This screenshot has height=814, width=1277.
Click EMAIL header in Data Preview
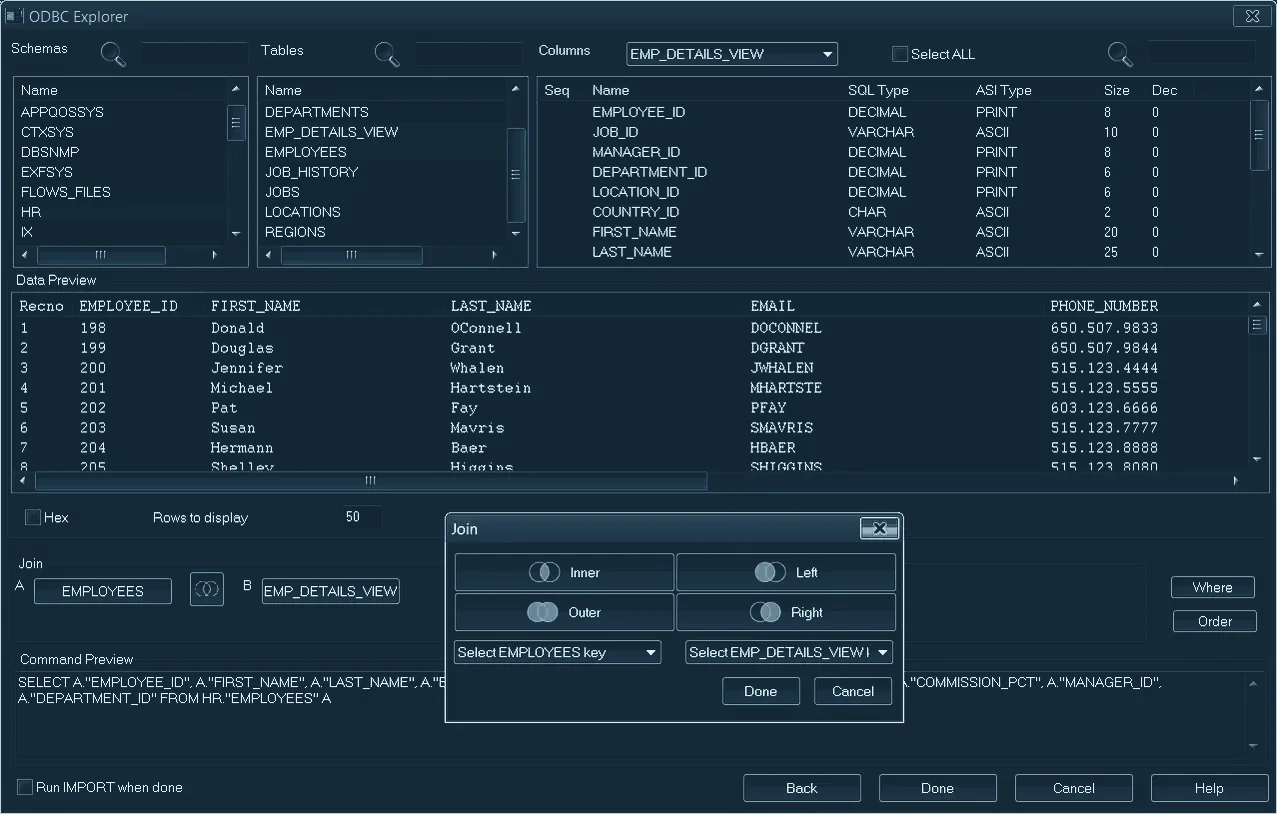(x=772, y=306)
